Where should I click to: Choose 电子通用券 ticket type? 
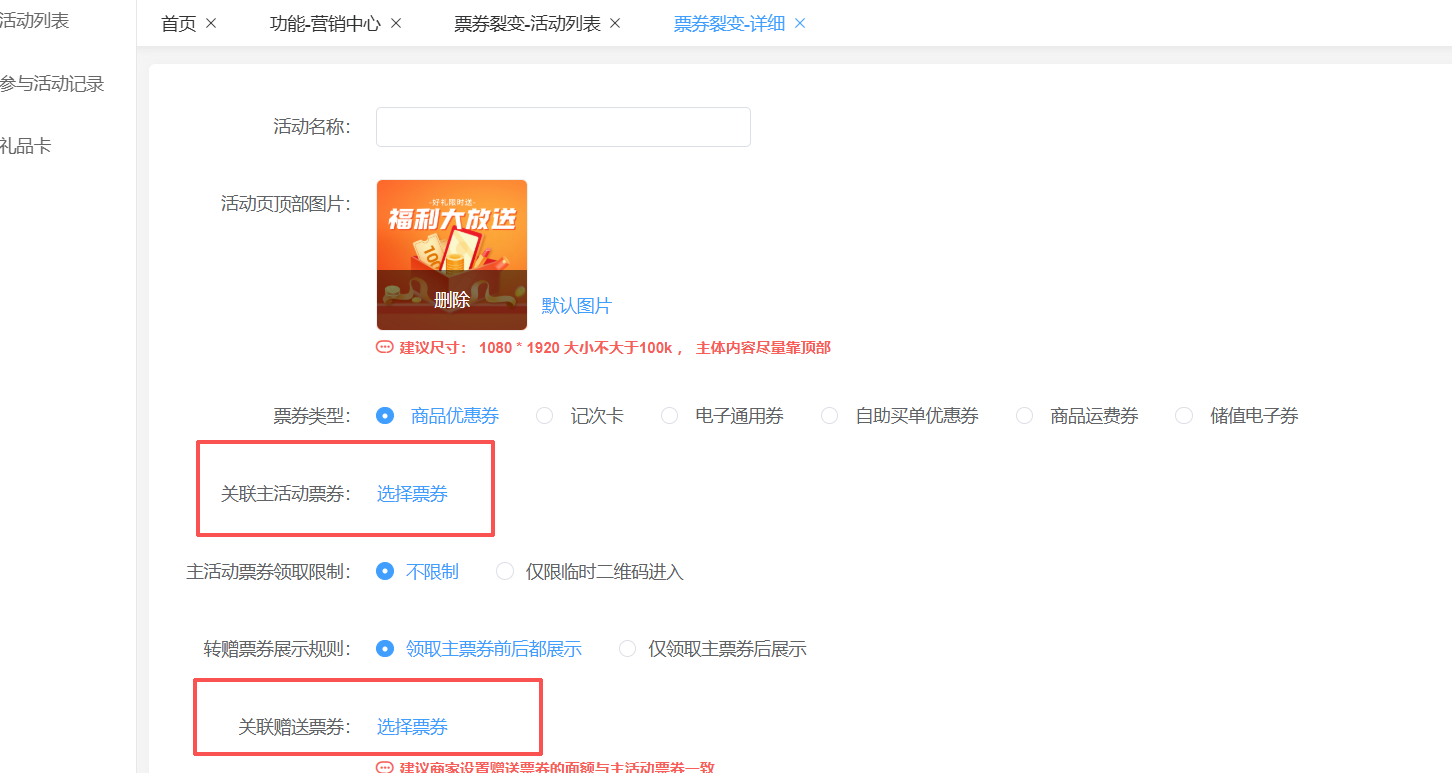(x=670, y=416)
